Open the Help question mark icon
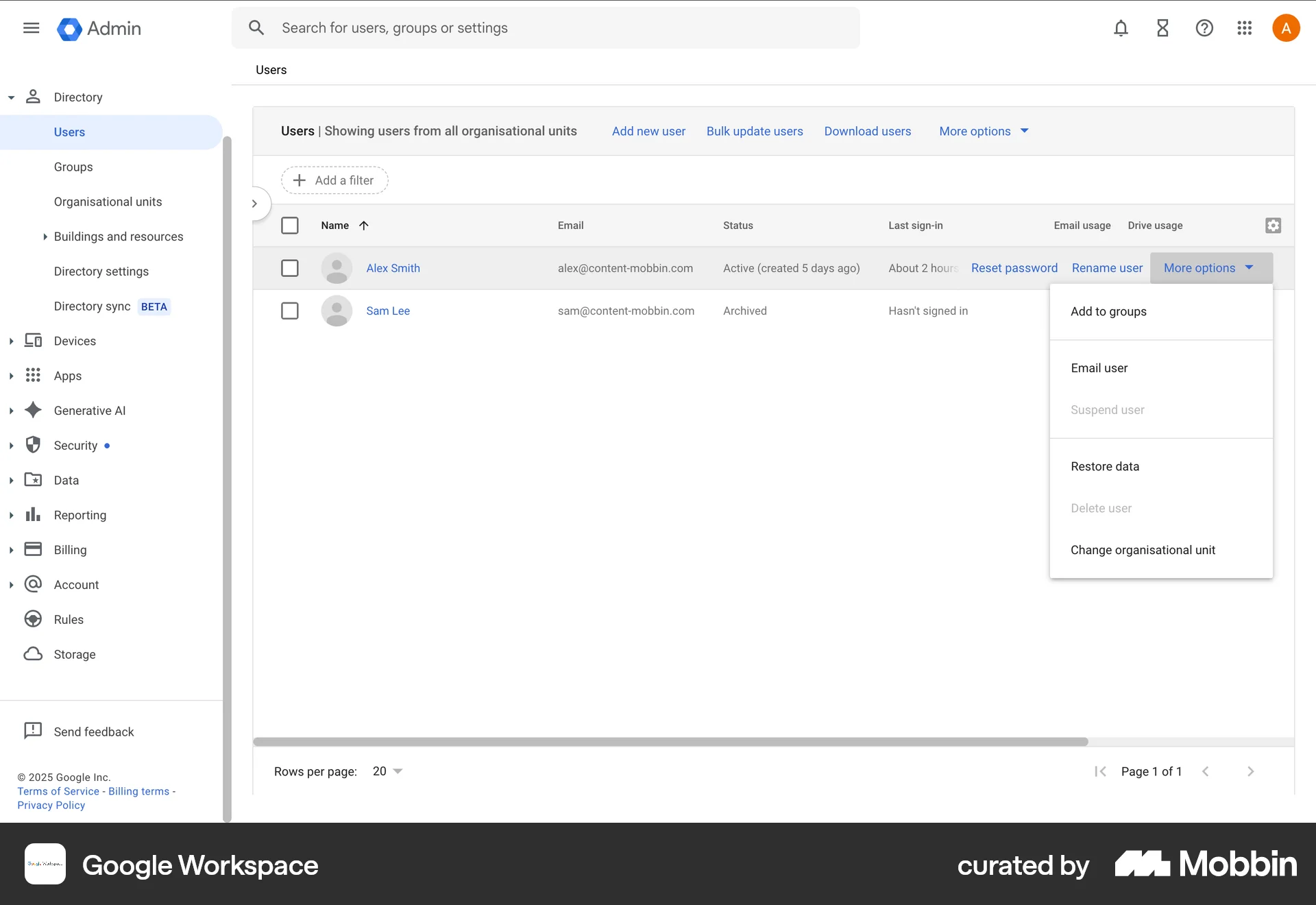Image resolution: width=1316 pixels, height=905 pixels. pyautogui.click(x=1204, y=28)
